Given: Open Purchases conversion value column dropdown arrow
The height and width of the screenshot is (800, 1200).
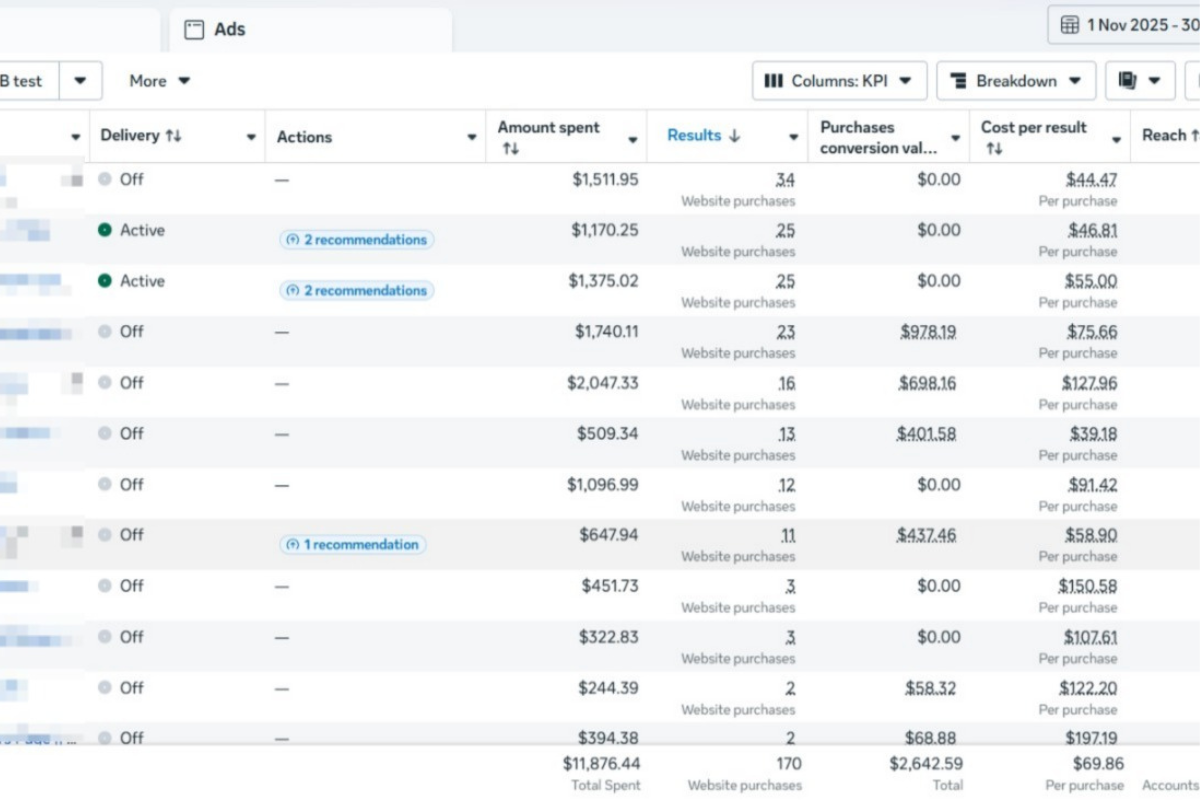Looking at the screenshot, I should coord(955,139).
